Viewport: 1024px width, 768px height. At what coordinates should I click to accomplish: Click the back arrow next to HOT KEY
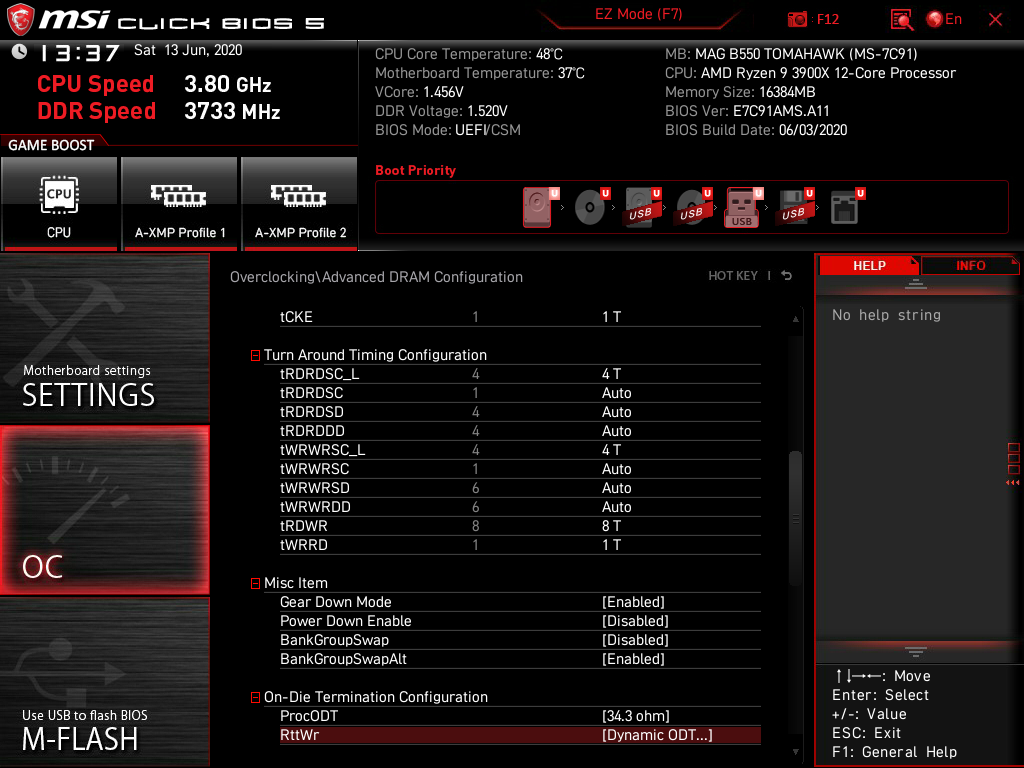pos(787,276)
